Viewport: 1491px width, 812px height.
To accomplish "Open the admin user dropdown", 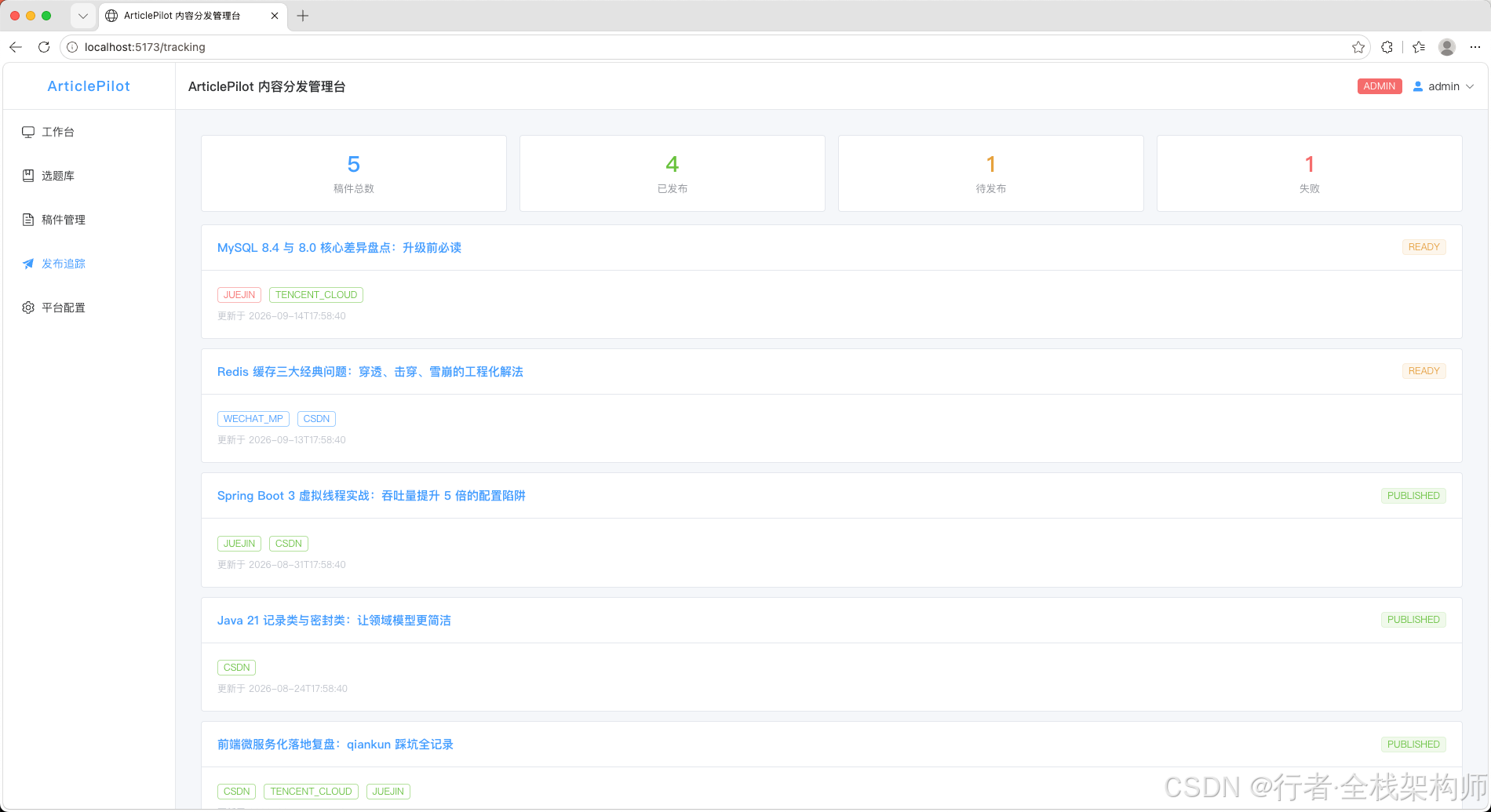I will [1444, 86].
